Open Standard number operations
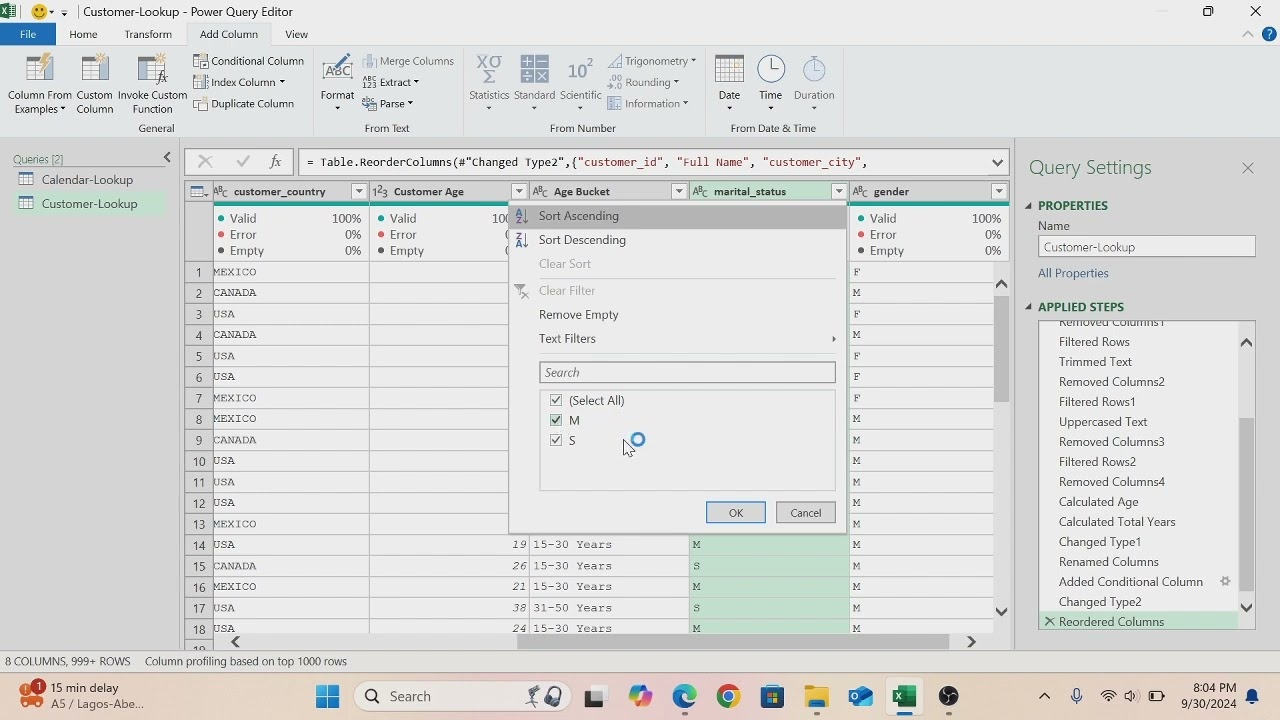This screenshot has width=1280, height=720. pyautogui.click(x=535, y=84)
